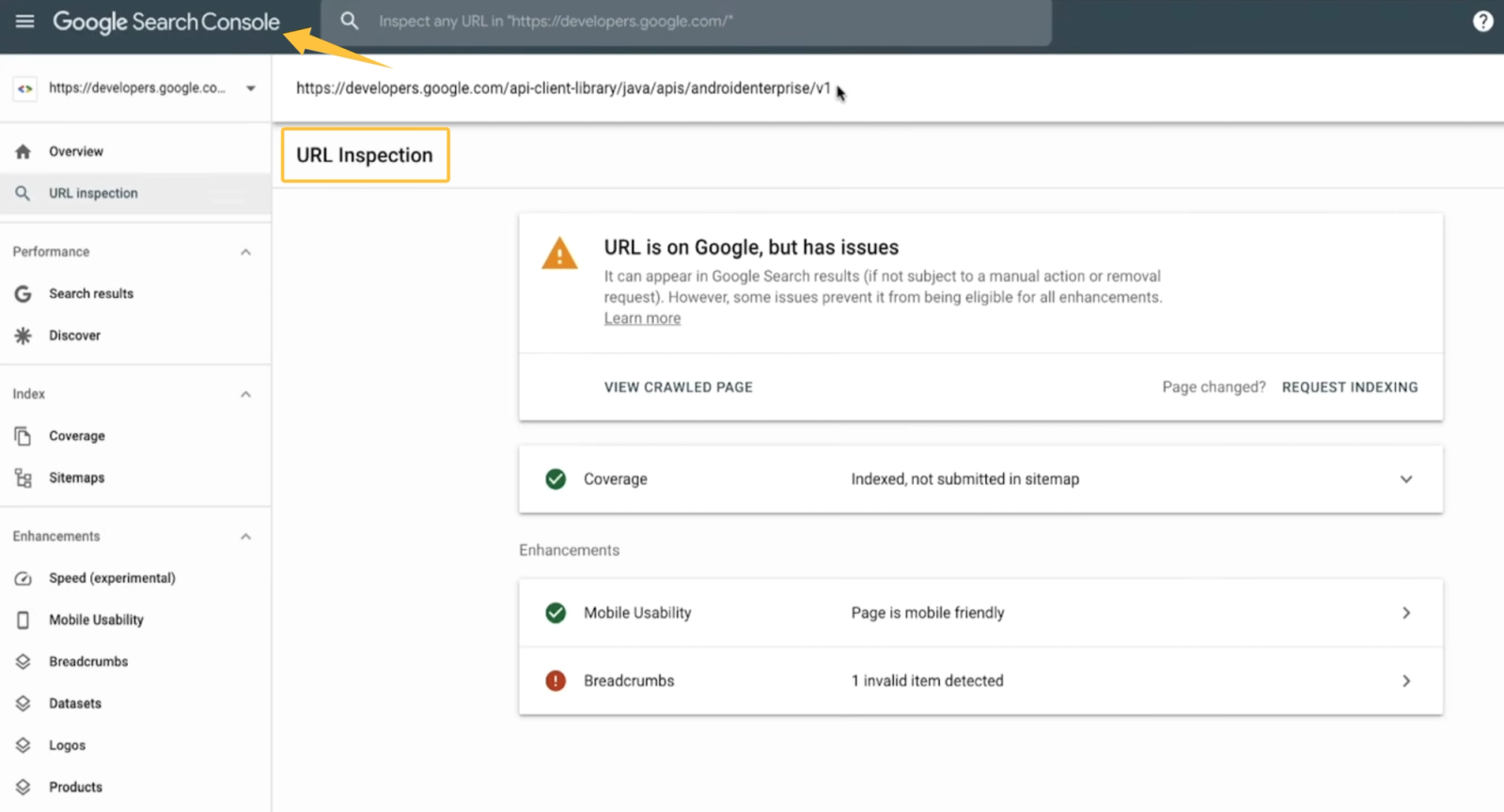Viewport: 1504px width, 812px height.
Task: Click green check icon beside Coverage row
Action: click(556, 479)
